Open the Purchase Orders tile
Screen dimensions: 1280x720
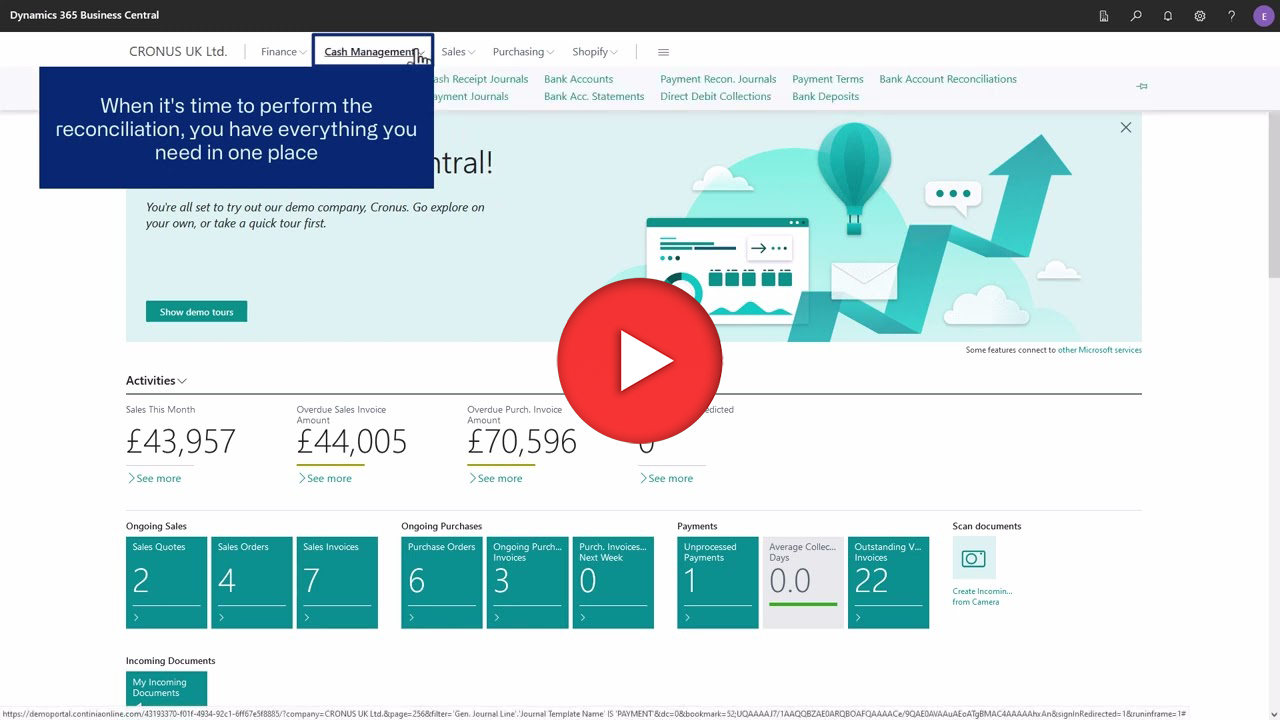[442, 583]
